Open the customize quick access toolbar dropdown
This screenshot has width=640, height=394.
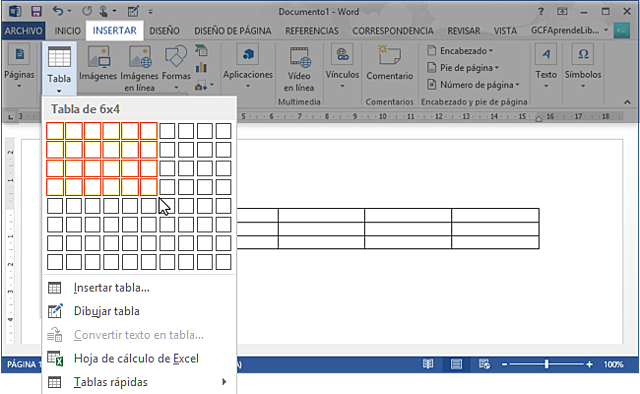click(x=151, y=11)
